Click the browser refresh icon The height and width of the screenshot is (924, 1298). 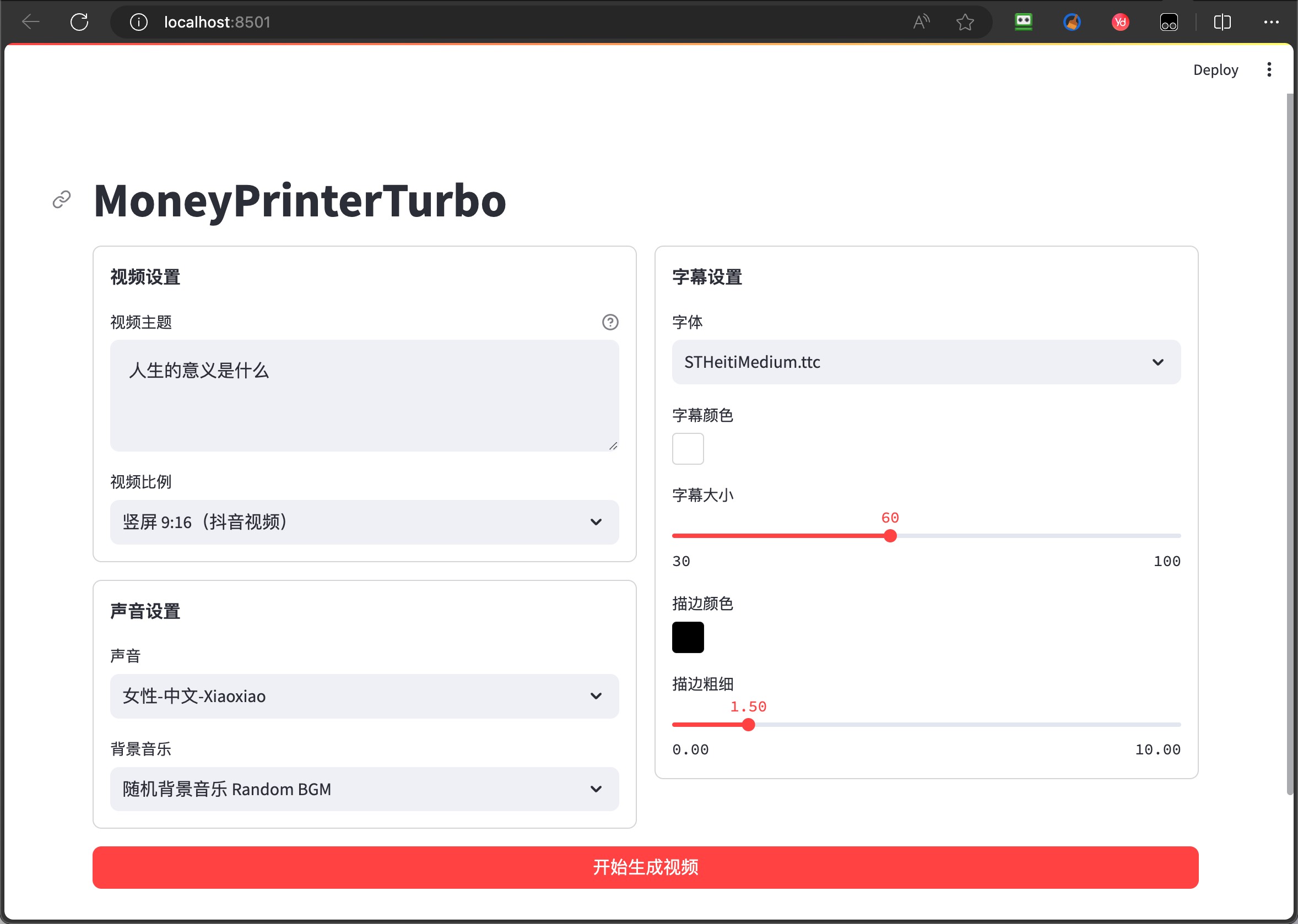[x=79, y=22]
